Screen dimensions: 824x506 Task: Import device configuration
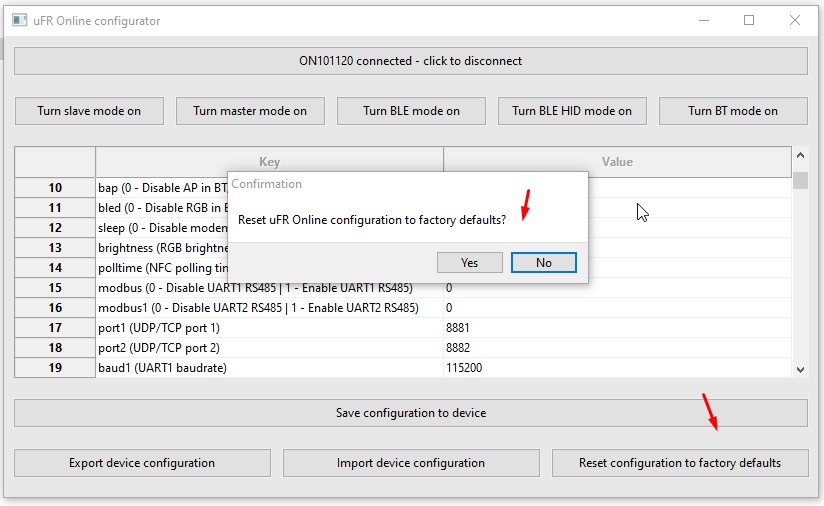pyautogui.click(x=411, y=463)
